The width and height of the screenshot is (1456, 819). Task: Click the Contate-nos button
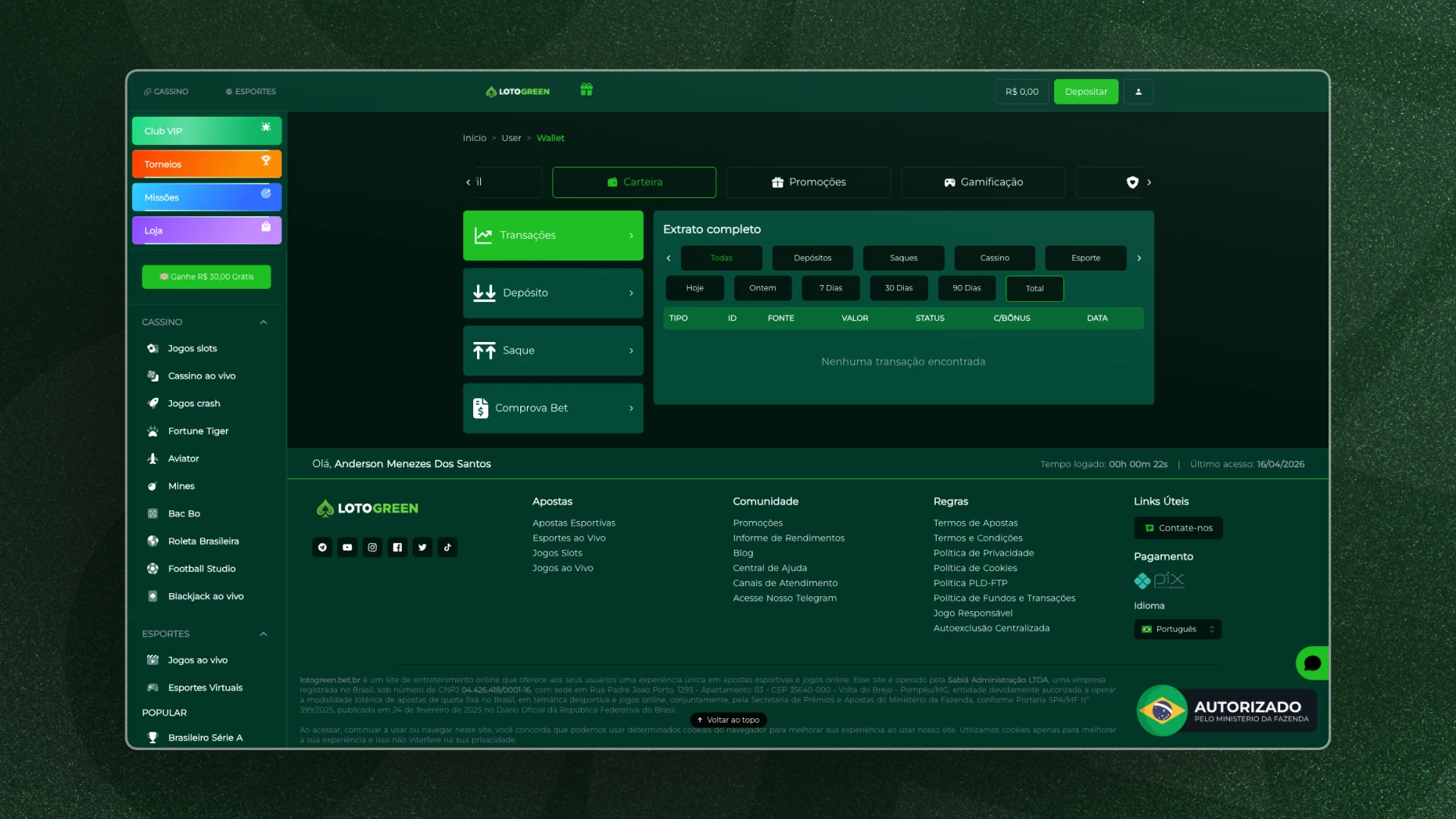1178,528
